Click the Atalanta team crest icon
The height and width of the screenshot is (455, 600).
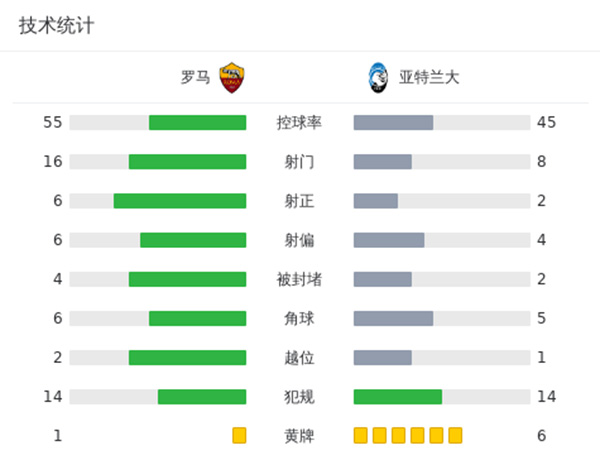click(x=376, y=77)
